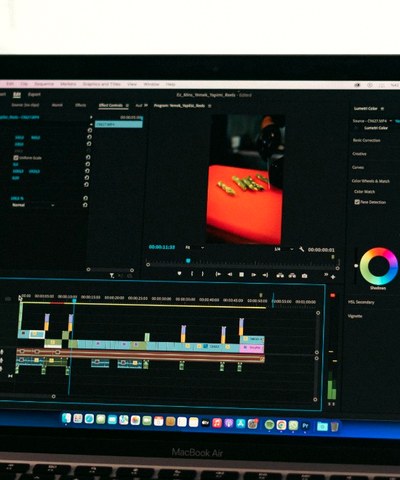Click the Step Forward one frame button
The height and width of the screenshot is (480, 400).
click(253, 275)
